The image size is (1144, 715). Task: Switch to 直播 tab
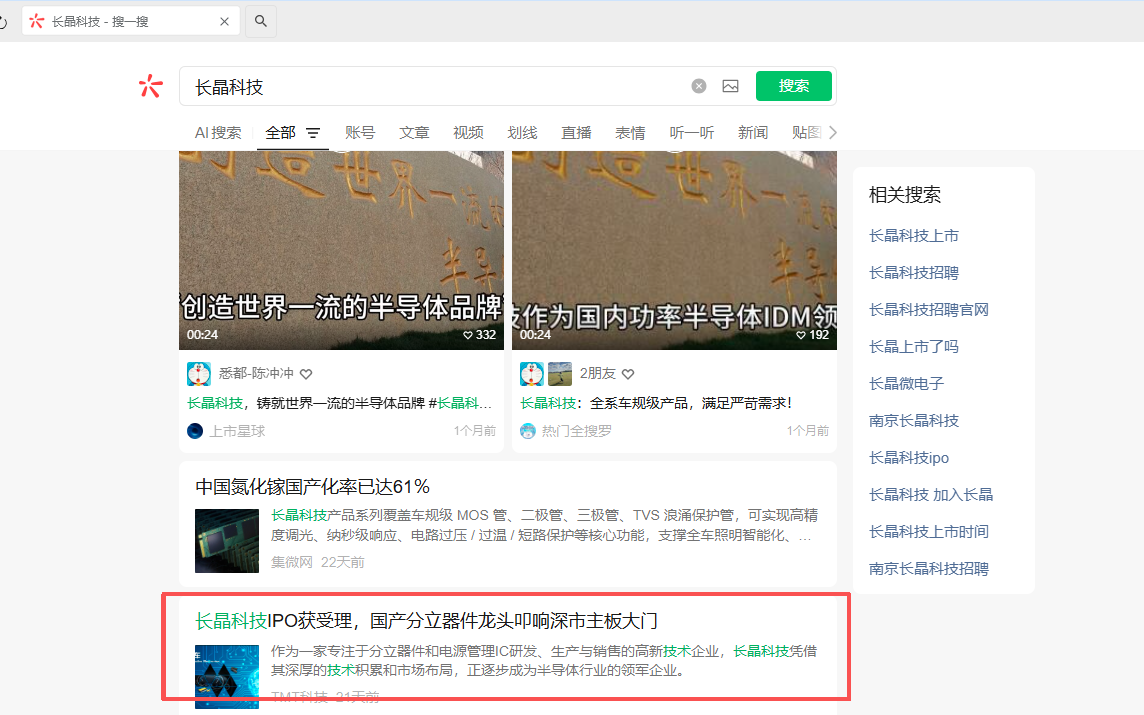(x=576, y=133)
